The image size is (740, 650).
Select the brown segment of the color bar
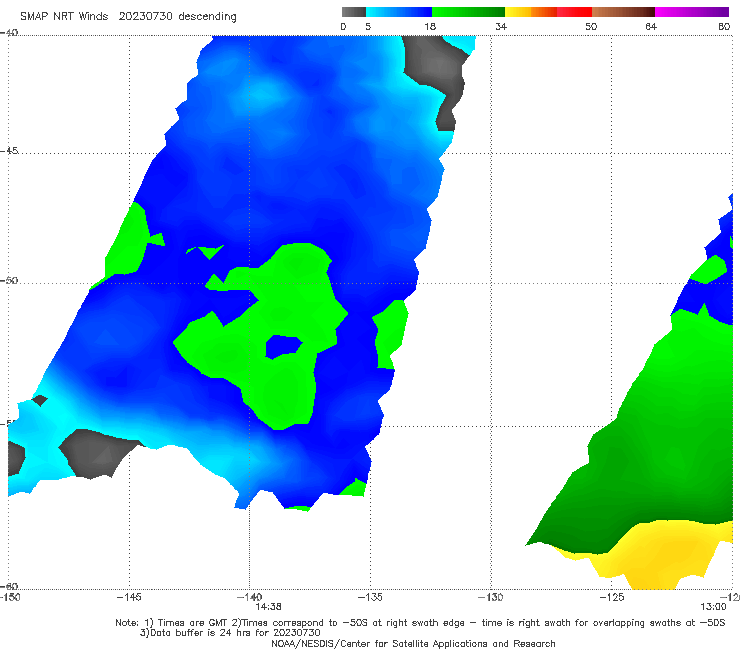pos(623,12)
